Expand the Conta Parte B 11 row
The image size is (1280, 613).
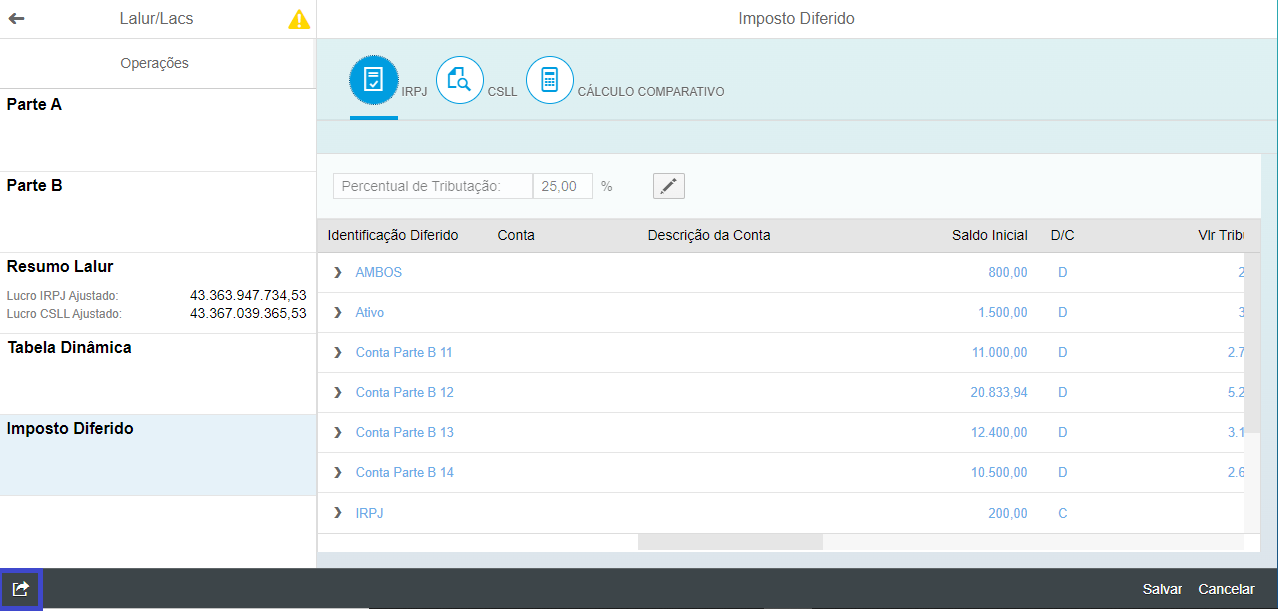point(338,352)
